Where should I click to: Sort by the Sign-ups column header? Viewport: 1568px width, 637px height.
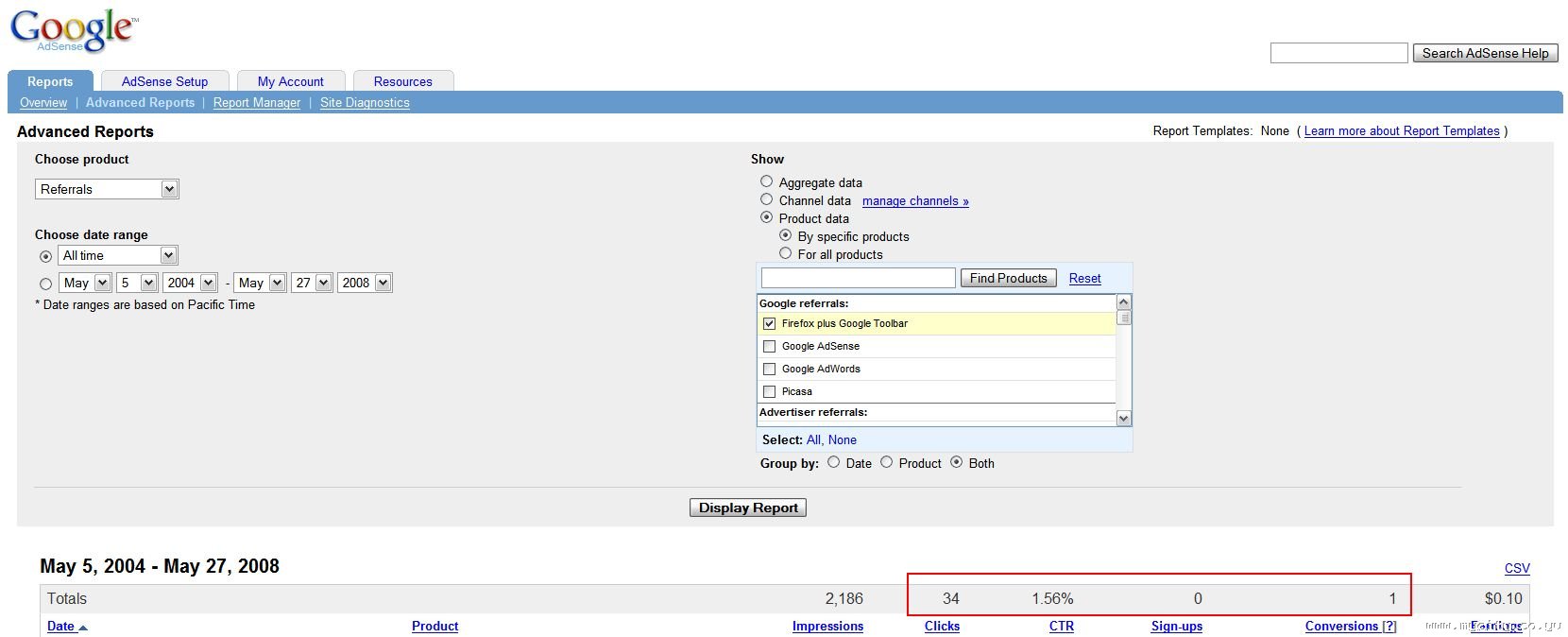(1177, 626)
